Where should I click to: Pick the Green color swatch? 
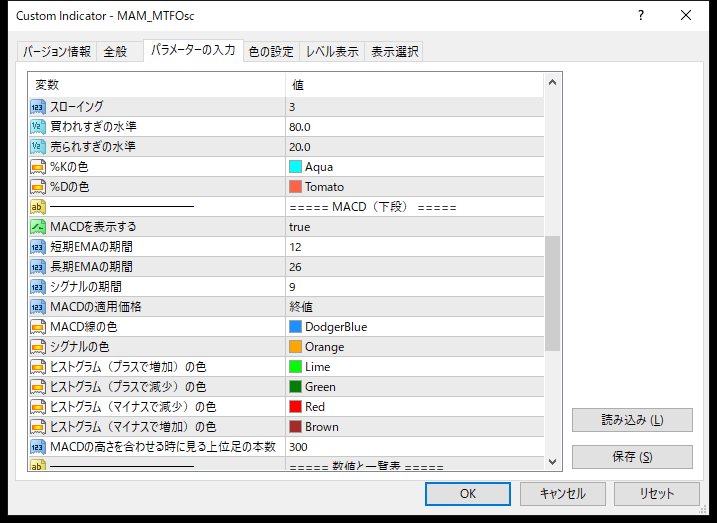click(295, 387)
